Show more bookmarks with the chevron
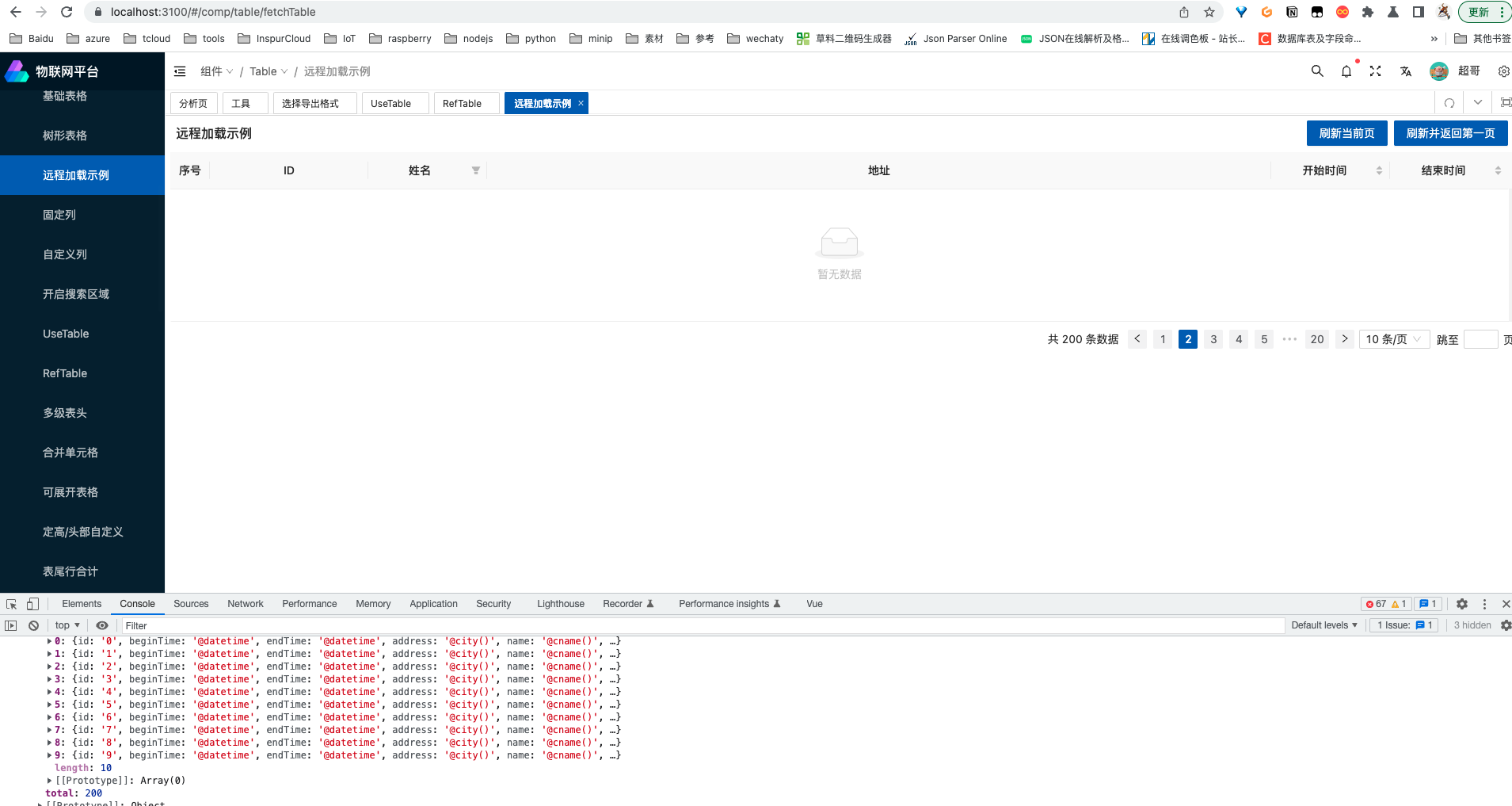 click(x=1434, y=38)
